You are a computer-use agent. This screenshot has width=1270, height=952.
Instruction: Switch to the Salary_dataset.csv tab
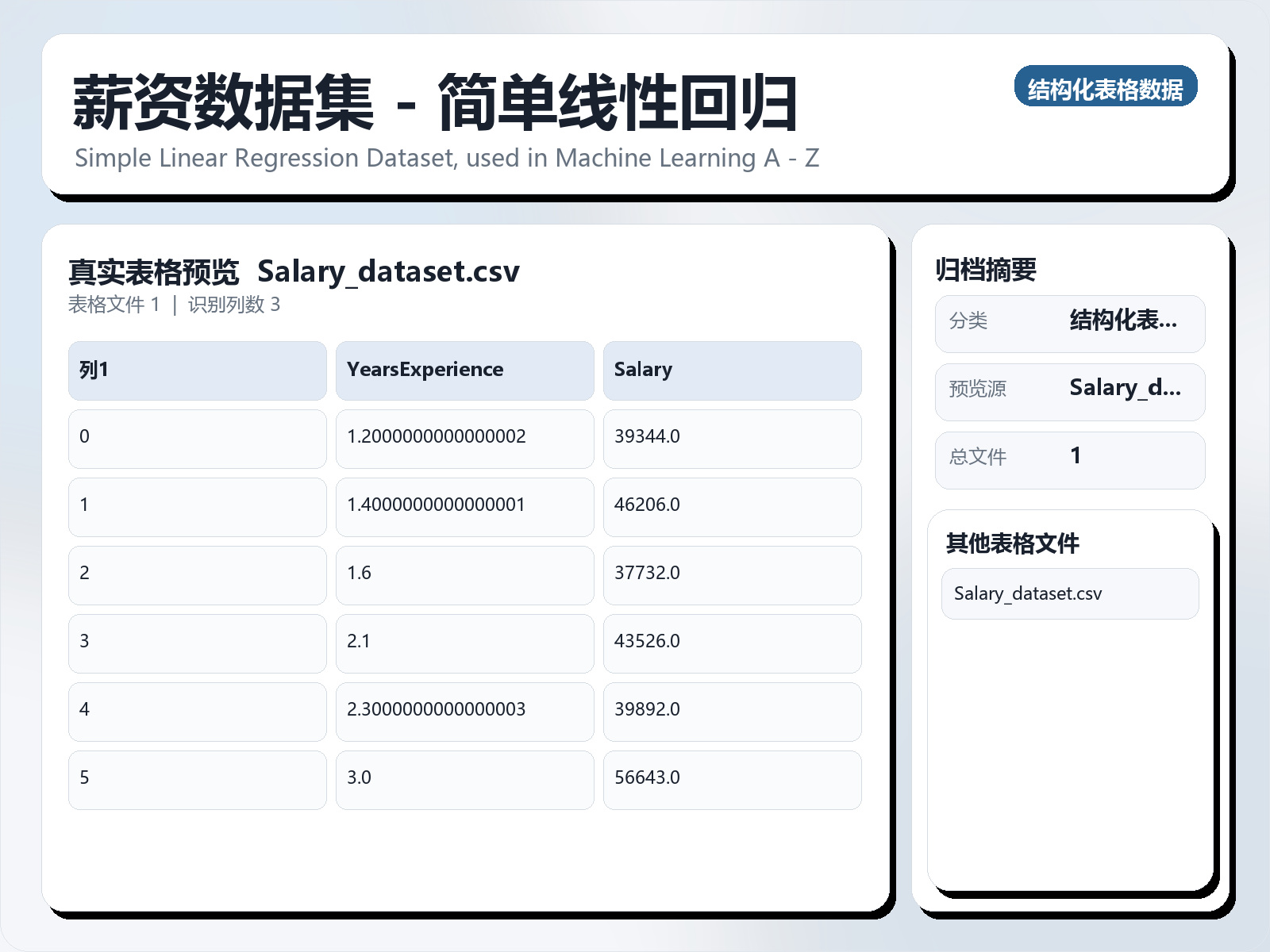388,271
